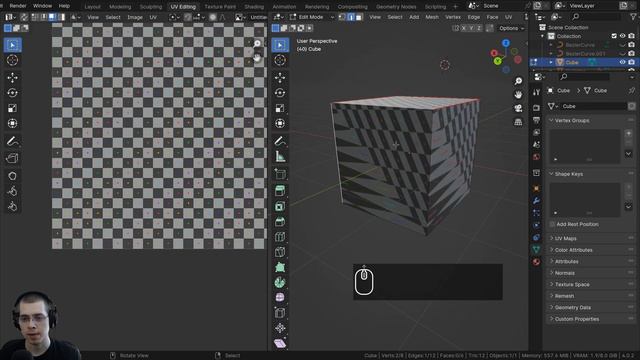Select the Shear tool

[x=280, y=344]
